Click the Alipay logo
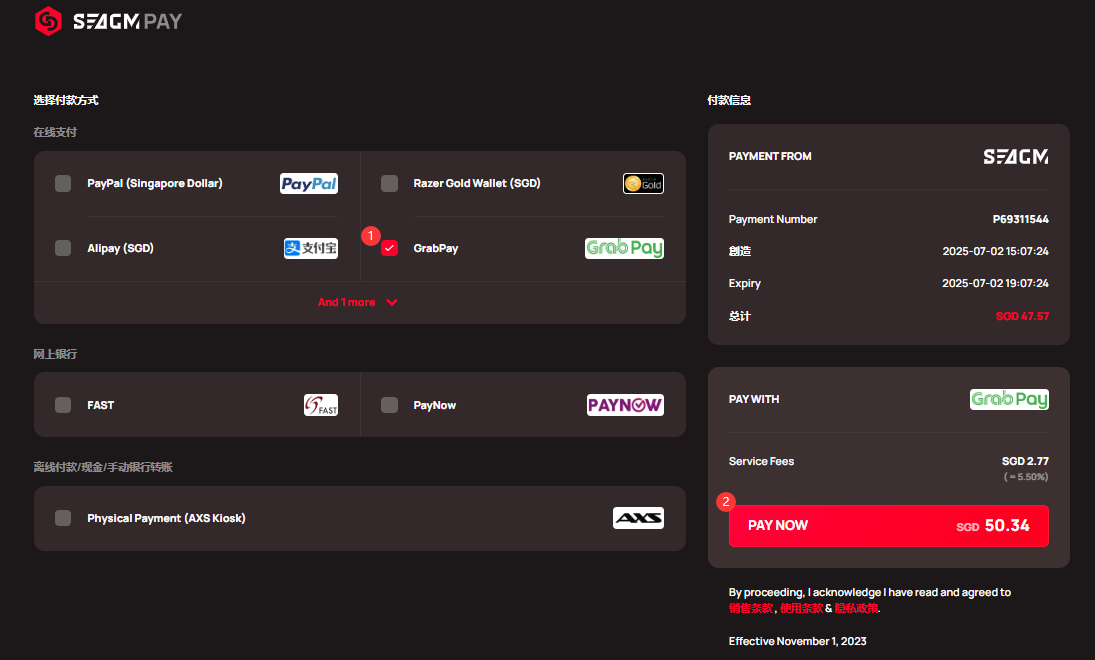 coord(311,248)
